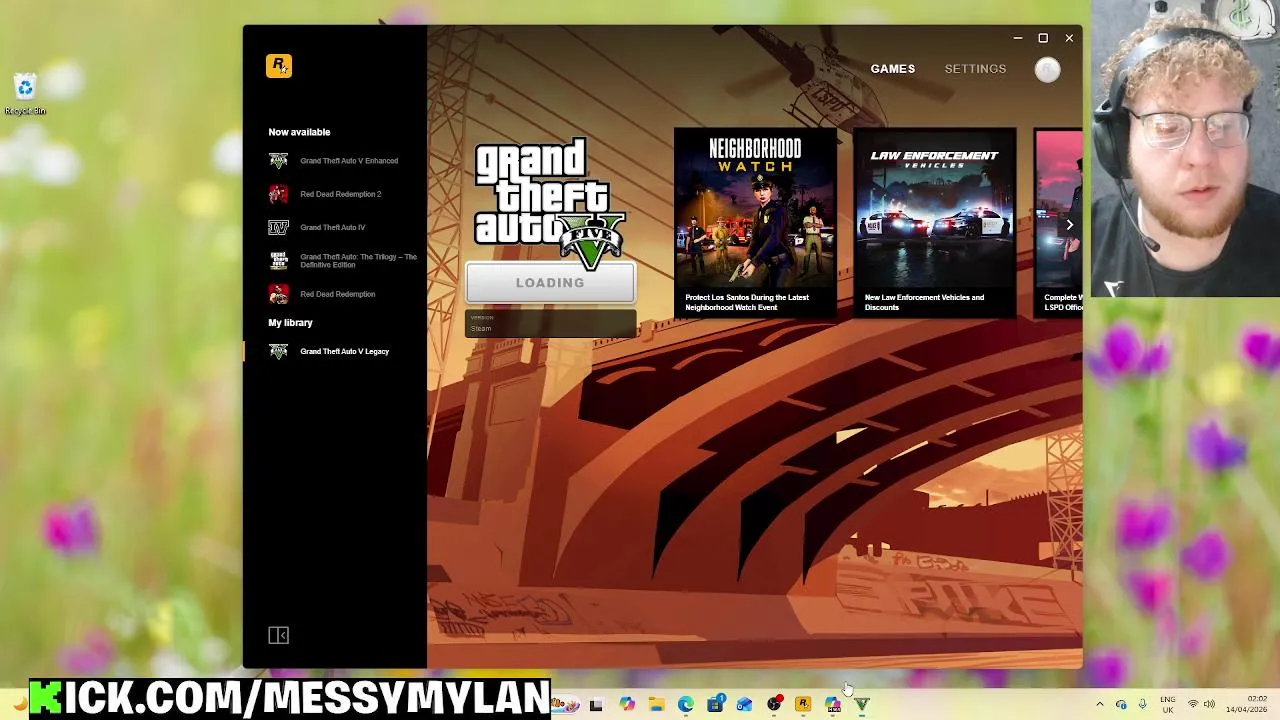Open Microsoft Edge from the taskbar
1280x720 pixels.
[x=686, y=705]
